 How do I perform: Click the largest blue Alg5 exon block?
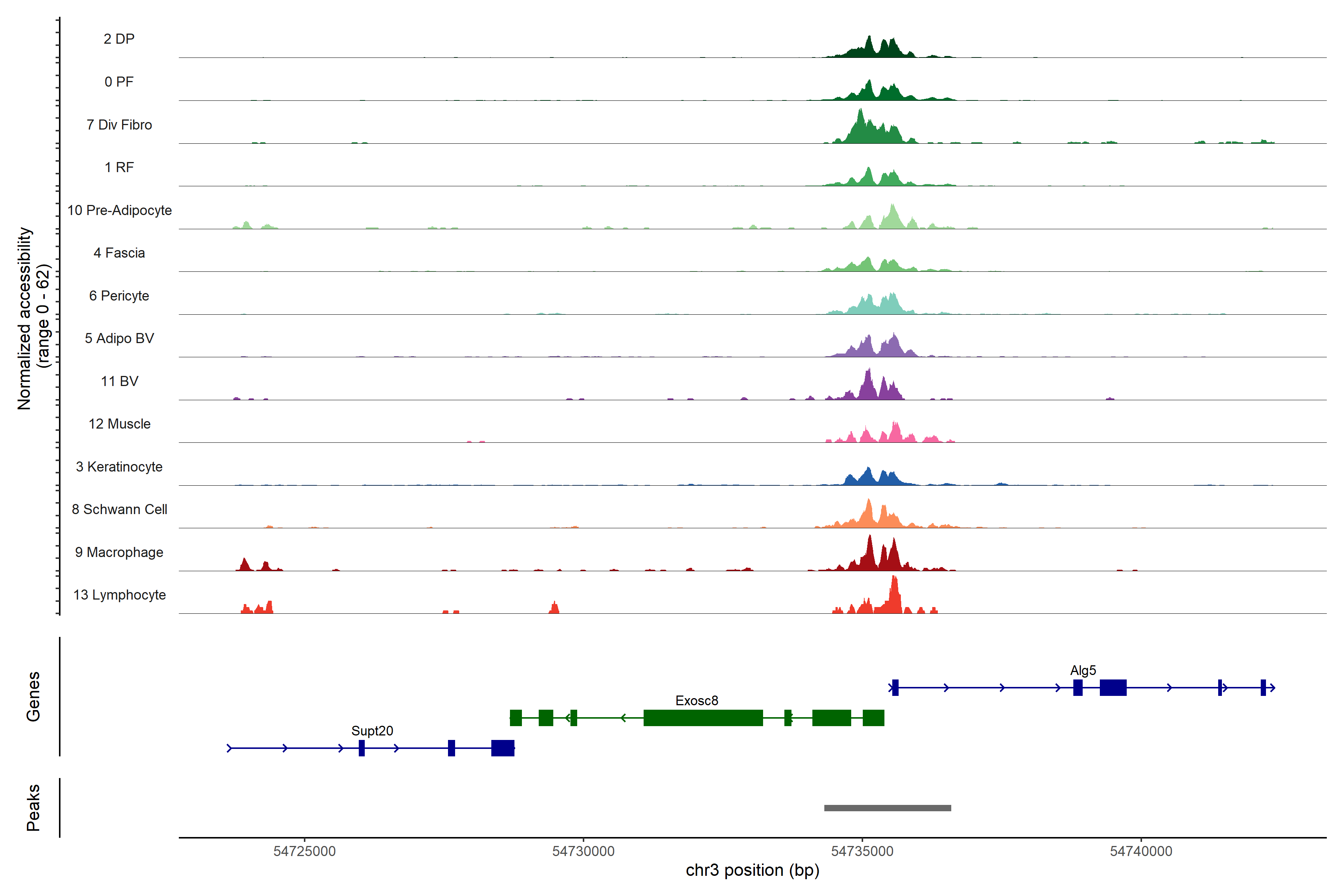[x=1113, y=687]
